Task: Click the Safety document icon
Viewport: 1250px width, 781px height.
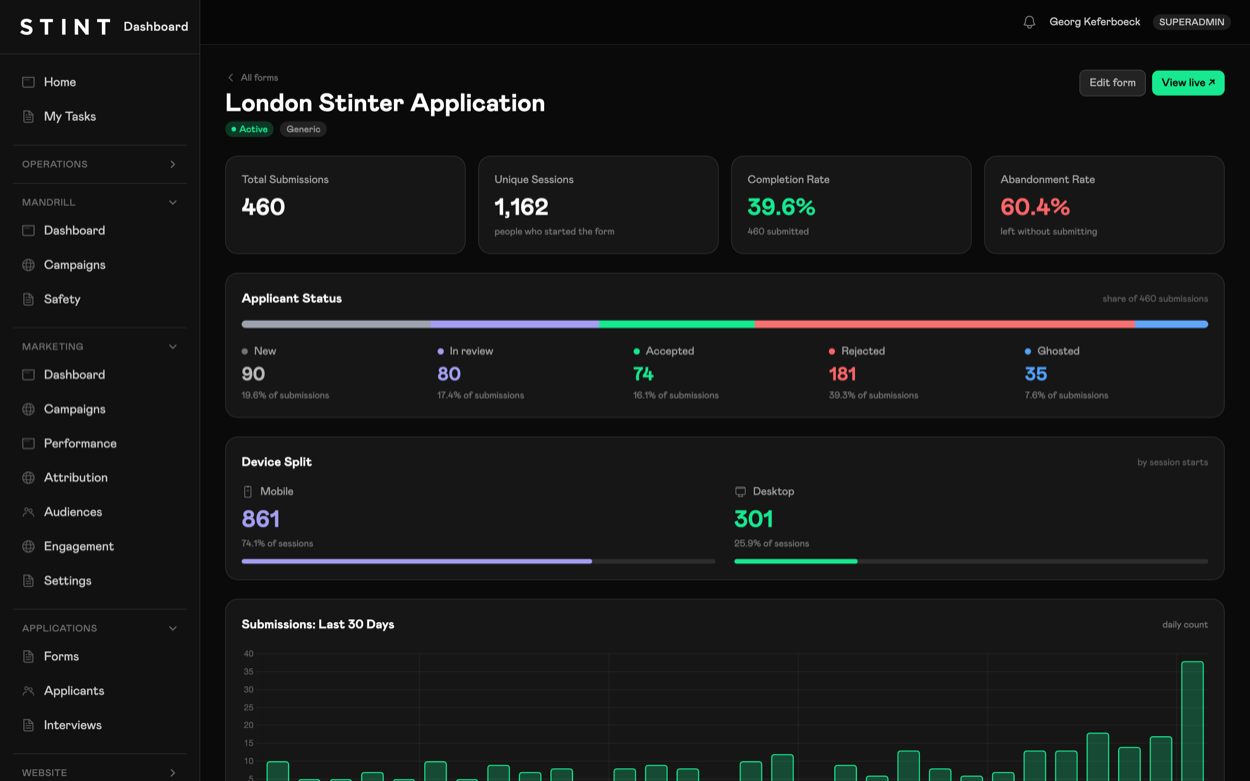Action: [28, 299]
